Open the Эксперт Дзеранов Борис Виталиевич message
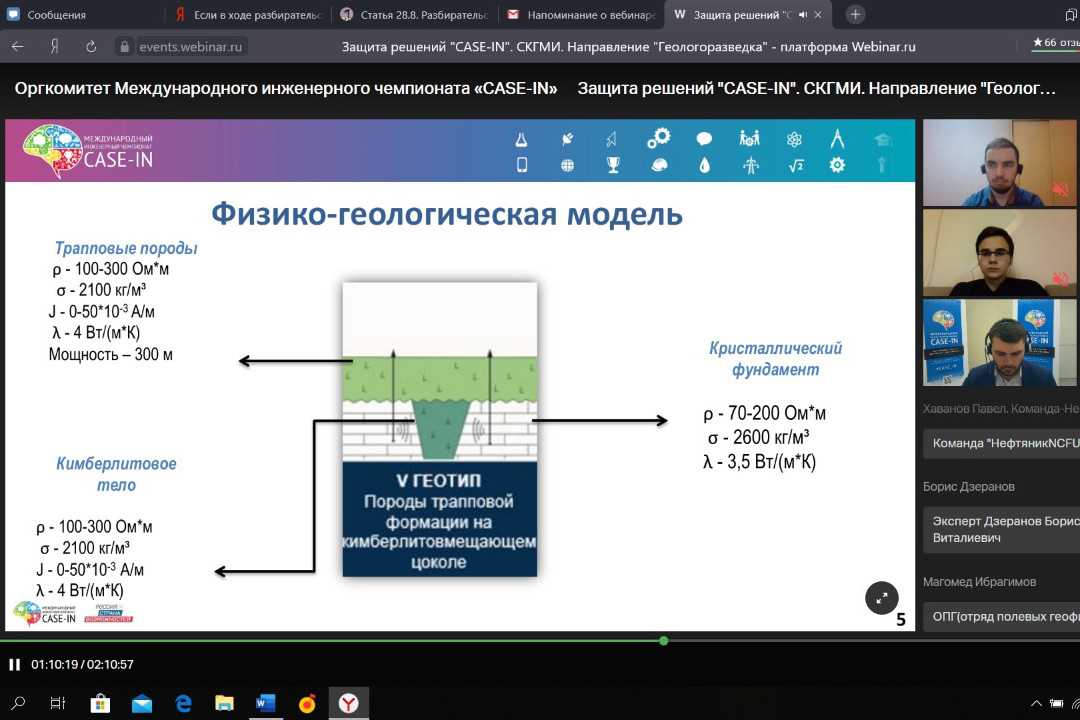The image size is (1080, 720). click(x=1001, y=530)
